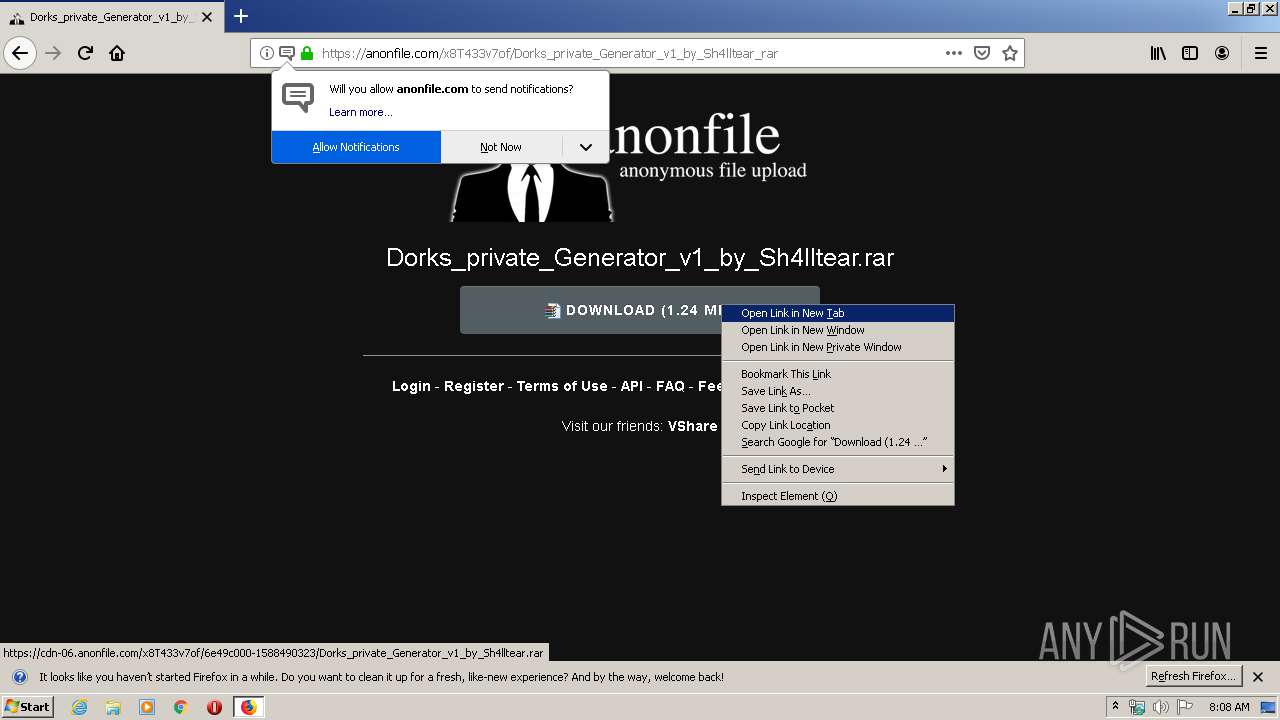Reload the current page
1280x720 pixels.
pos(85,53)
